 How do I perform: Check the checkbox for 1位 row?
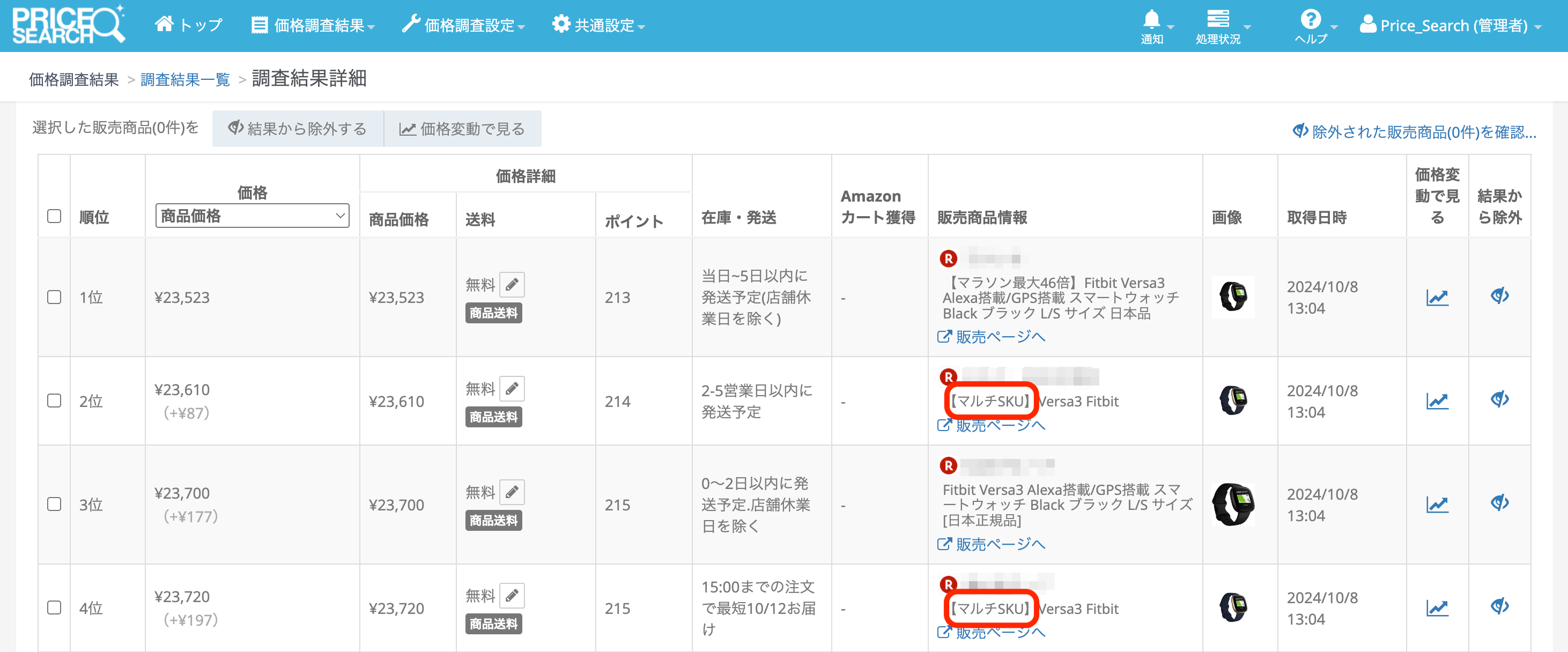[x=54, y=297]
